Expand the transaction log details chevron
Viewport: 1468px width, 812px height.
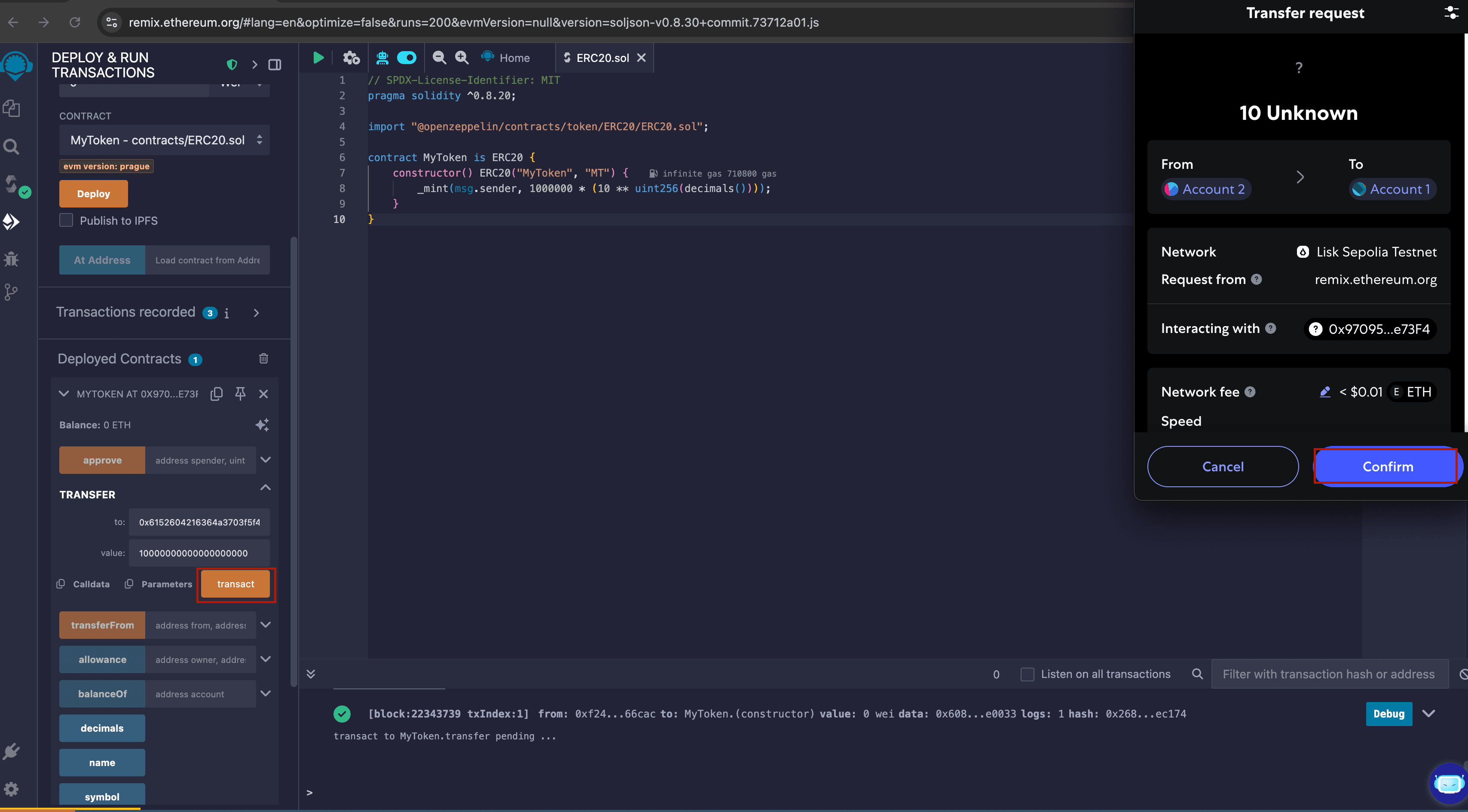[1428, 714]
